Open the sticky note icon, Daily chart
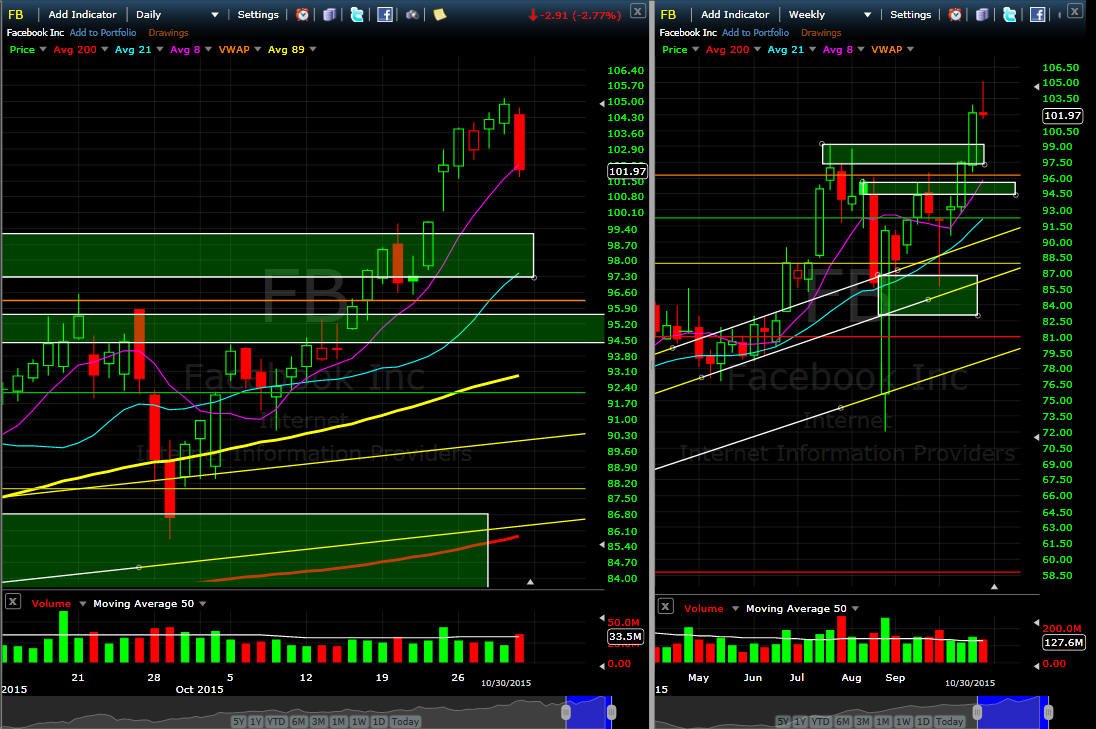Viewport: 1096px width, 729px height. pos(440,14)
